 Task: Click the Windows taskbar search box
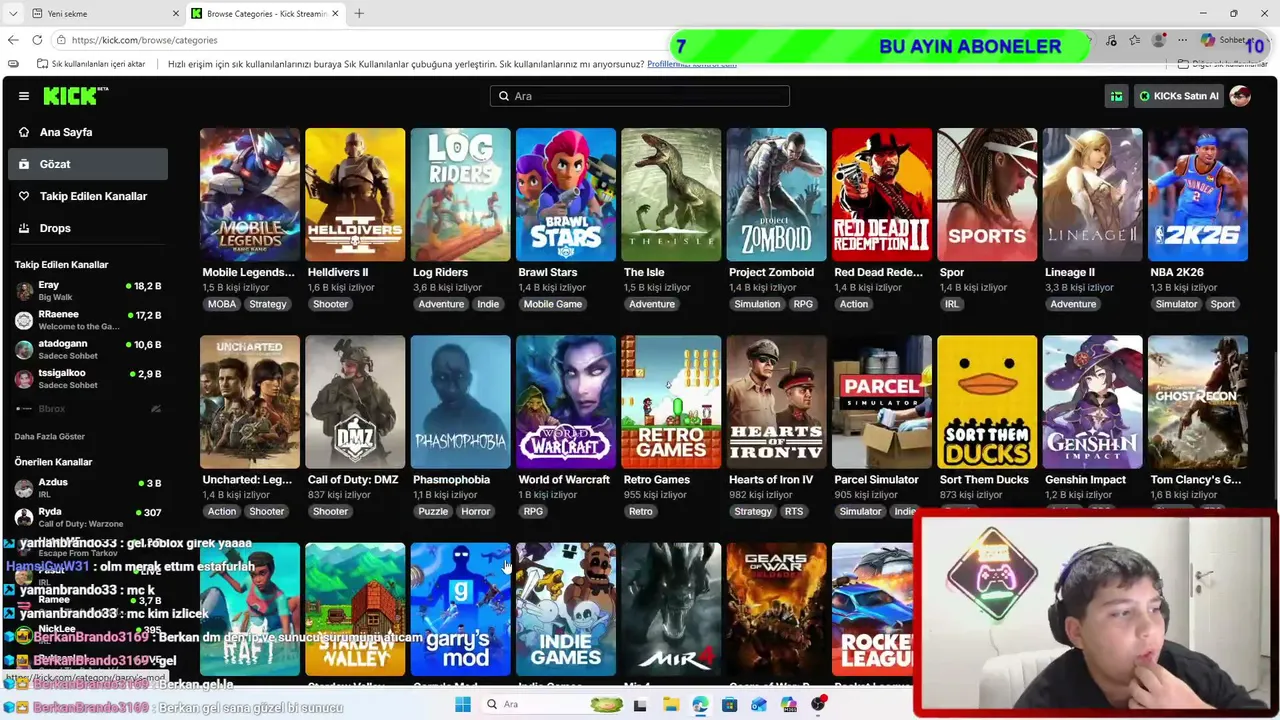(x=552, y=704)
